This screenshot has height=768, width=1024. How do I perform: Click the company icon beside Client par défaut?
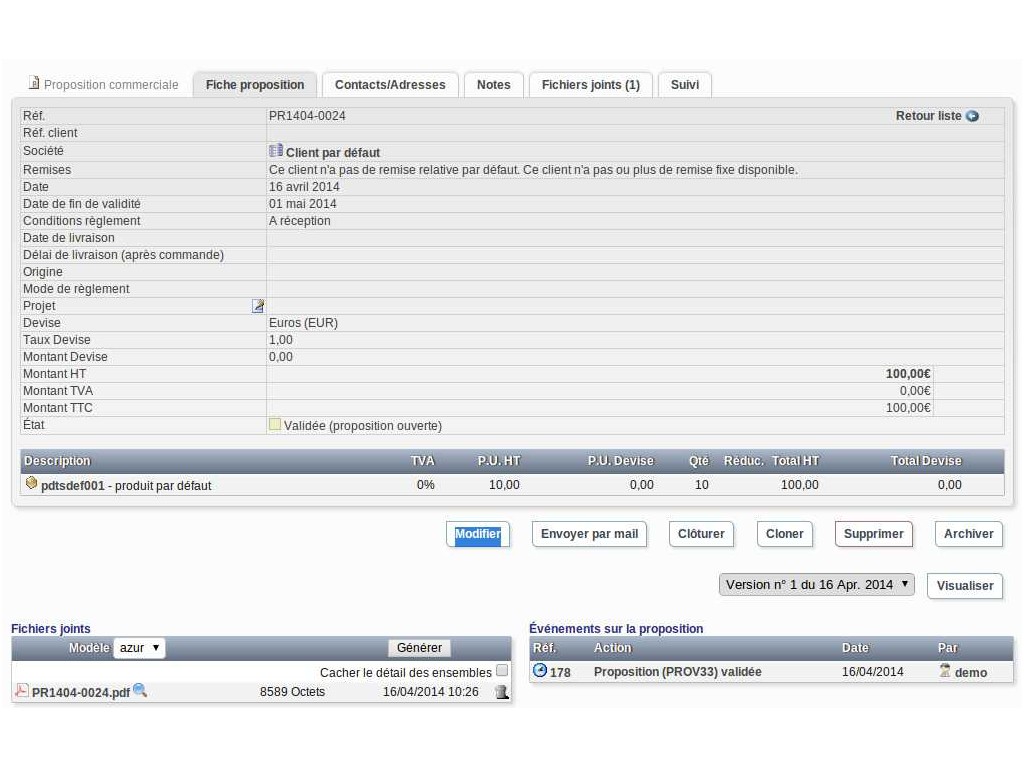(x=276, y=151)
